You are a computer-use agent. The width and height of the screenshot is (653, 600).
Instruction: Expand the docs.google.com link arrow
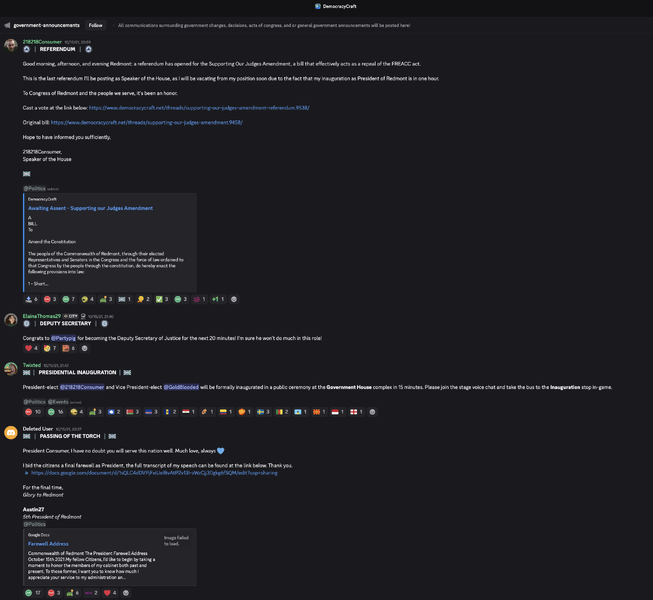[x=27, y=473]
